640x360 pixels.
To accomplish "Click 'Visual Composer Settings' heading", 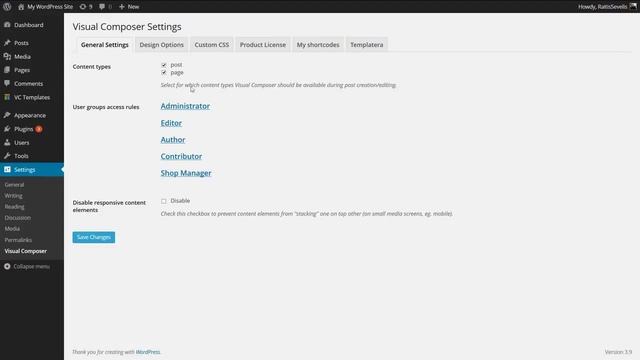I will click(127, 27).
